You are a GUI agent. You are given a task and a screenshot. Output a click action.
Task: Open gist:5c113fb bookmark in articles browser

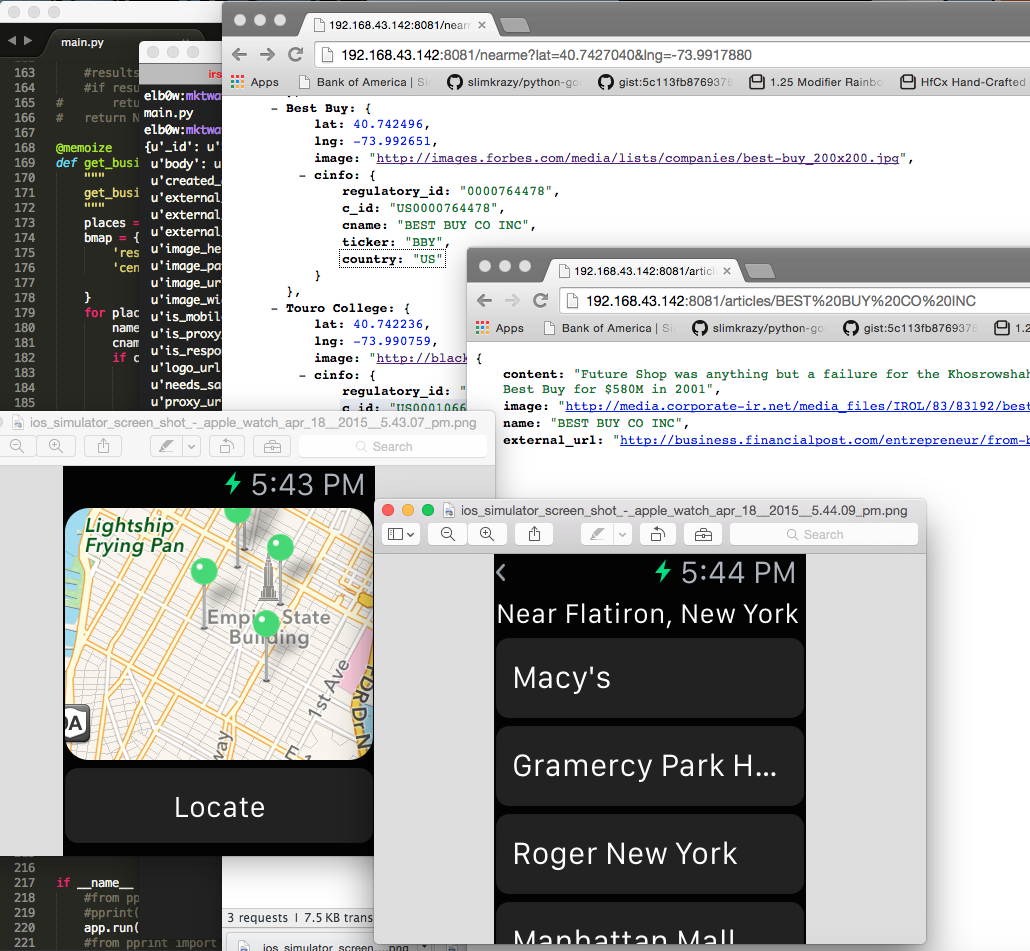pos(910,328)
